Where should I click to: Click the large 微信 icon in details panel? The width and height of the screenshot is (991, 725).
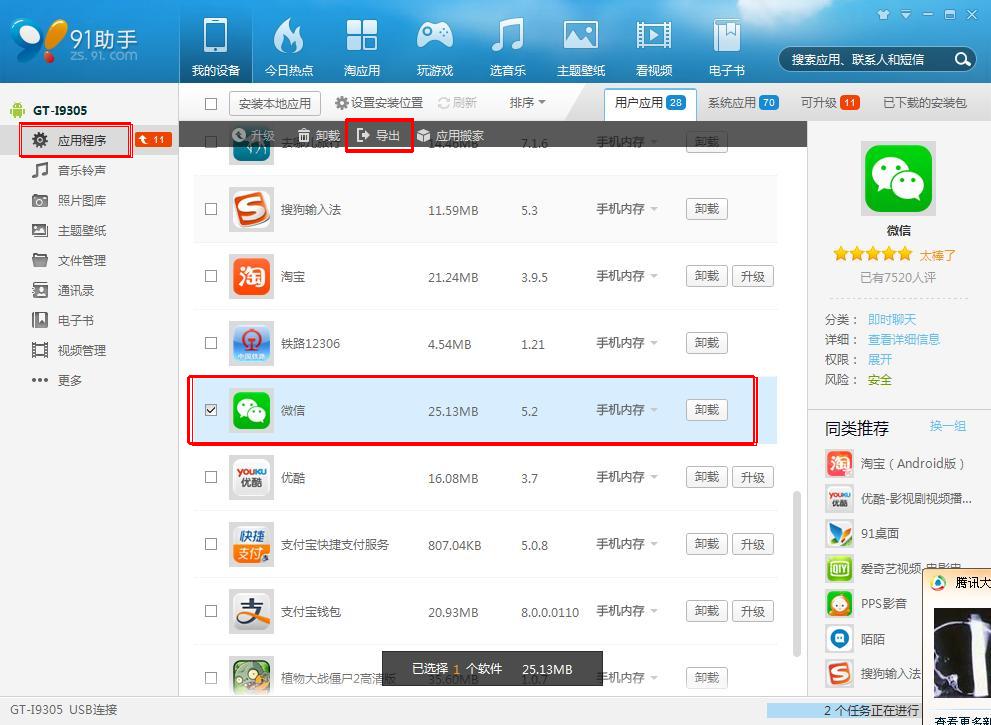click(898, 179)
